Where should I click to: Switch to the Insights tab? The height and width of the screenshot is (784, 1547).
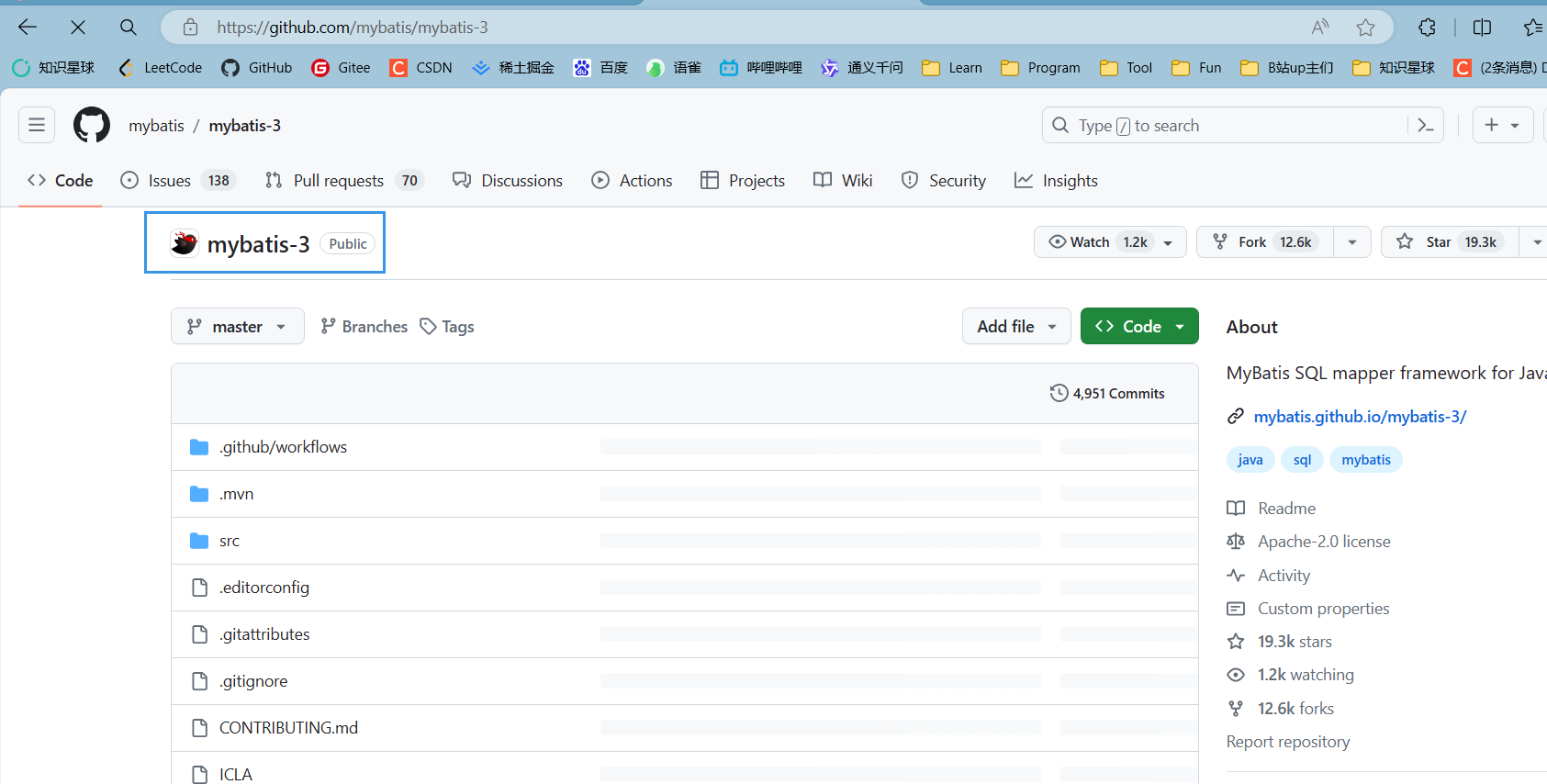[x=1056, y=181]
